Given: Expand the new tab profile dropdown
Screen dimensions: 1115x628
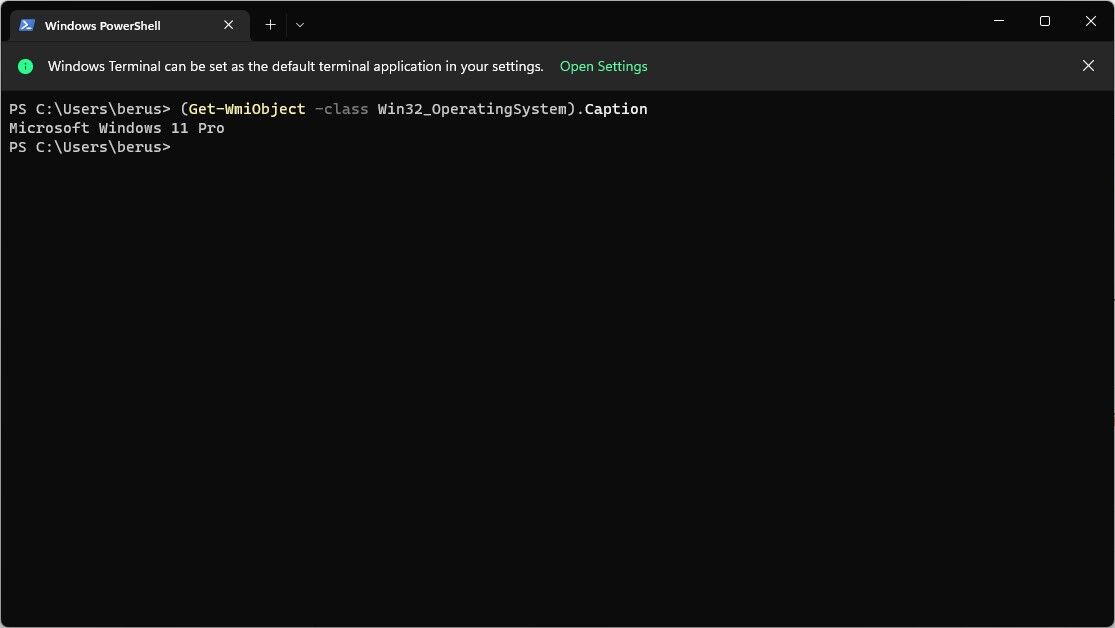Looking at the screenshot, I should pyautogui.click(x=300, y=25).
